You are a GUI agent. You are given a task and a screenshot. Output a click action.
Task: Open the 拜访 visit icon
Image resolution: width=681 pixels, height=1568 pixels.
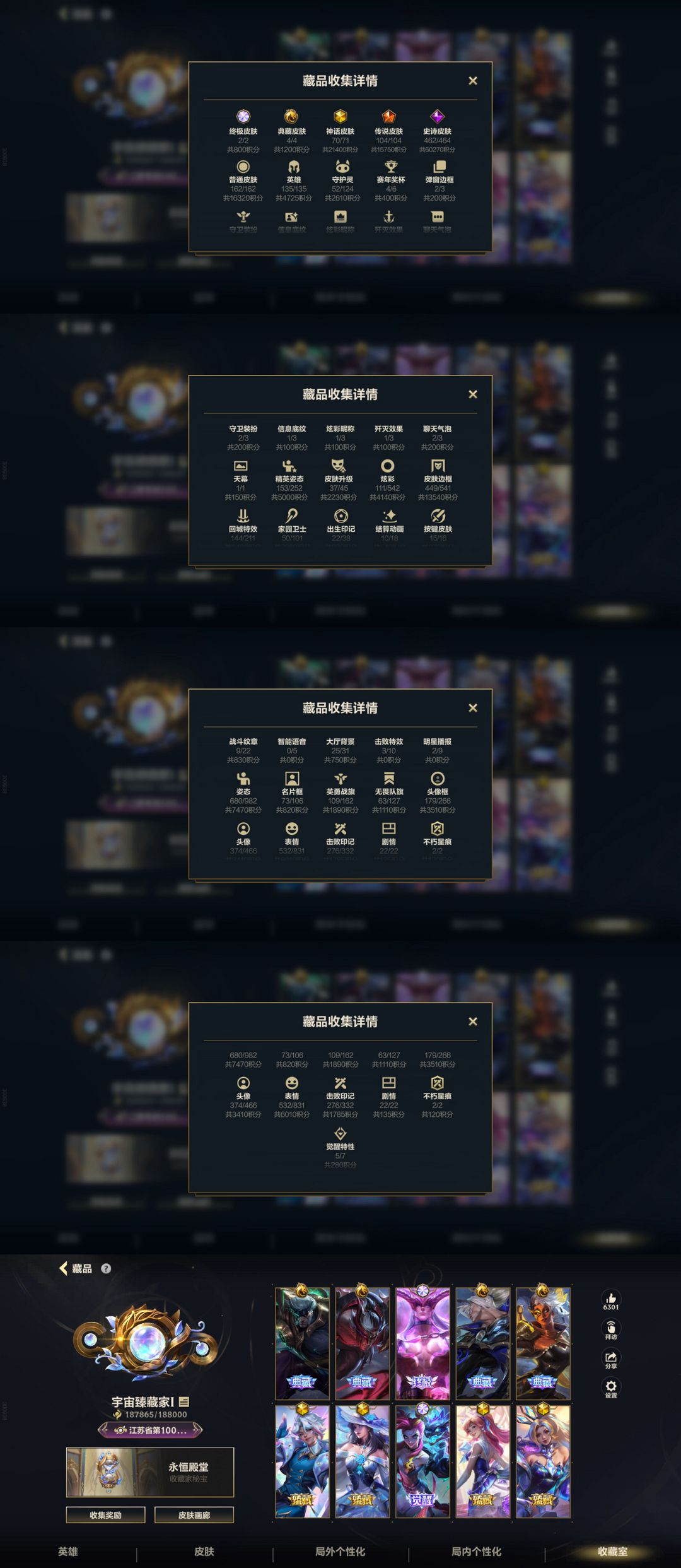click(x=610, y=1328)
